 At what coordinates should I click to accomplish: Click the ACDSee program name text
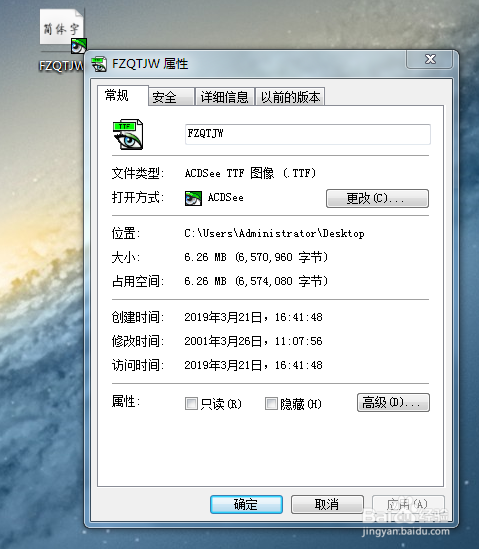(x=225, y=198)
